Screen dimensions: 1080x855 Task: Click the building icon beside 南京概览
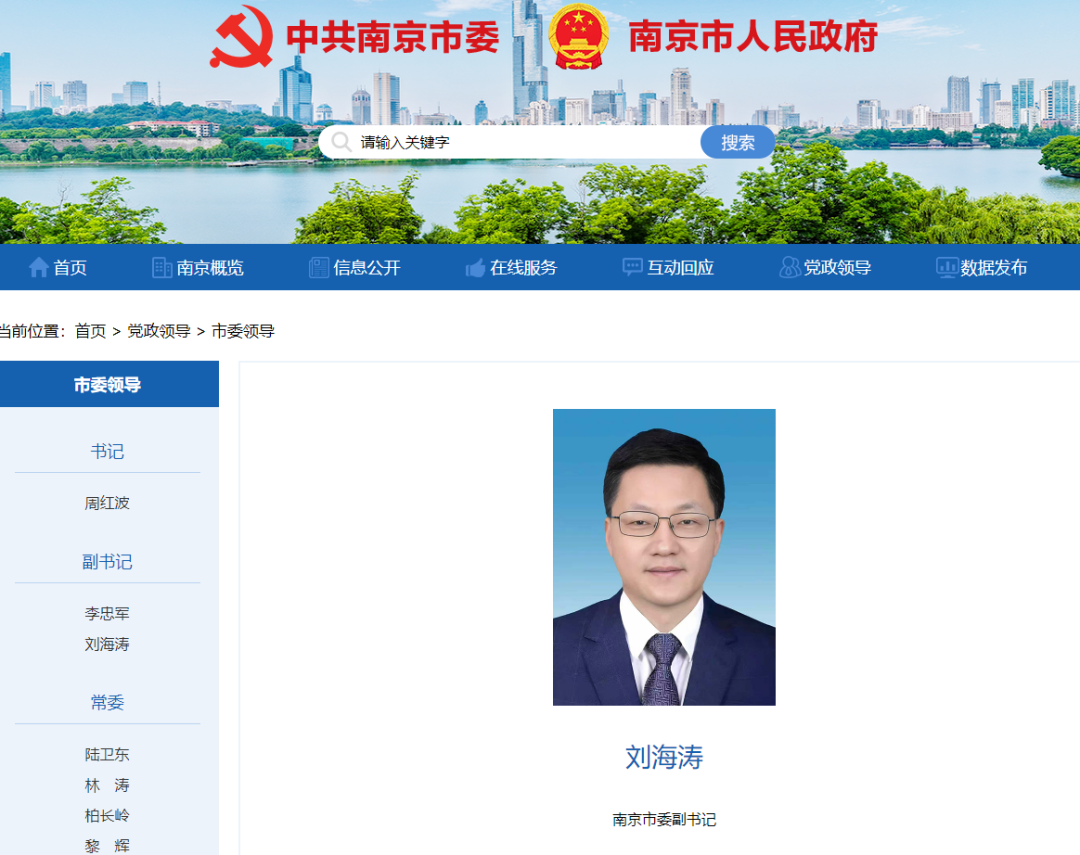(162, 267)
